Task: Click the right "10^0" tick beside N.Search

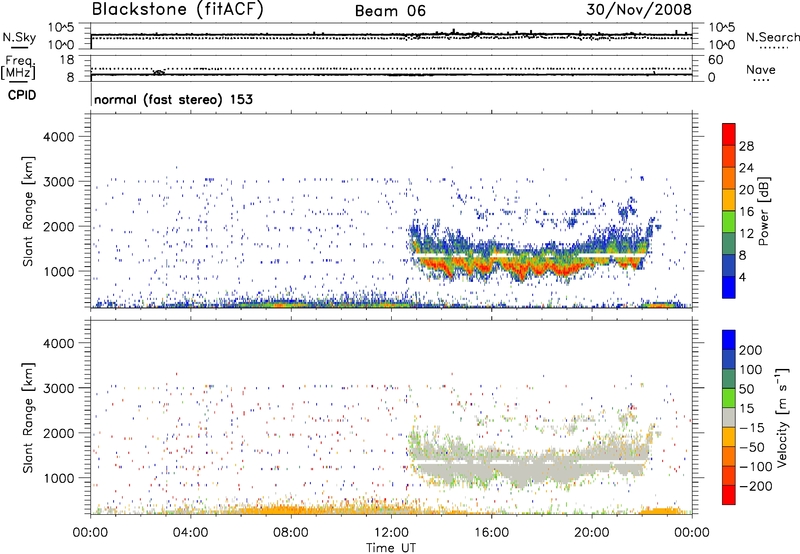Action: [x=722, y=45]
